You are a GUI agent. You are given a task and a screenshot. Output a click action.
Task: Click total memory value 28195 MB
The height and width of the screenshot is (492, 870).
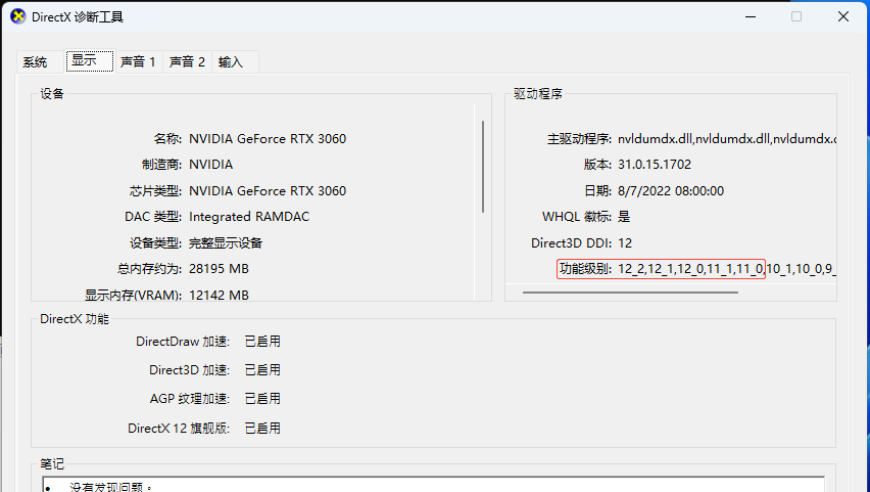(x=219, y=269)
